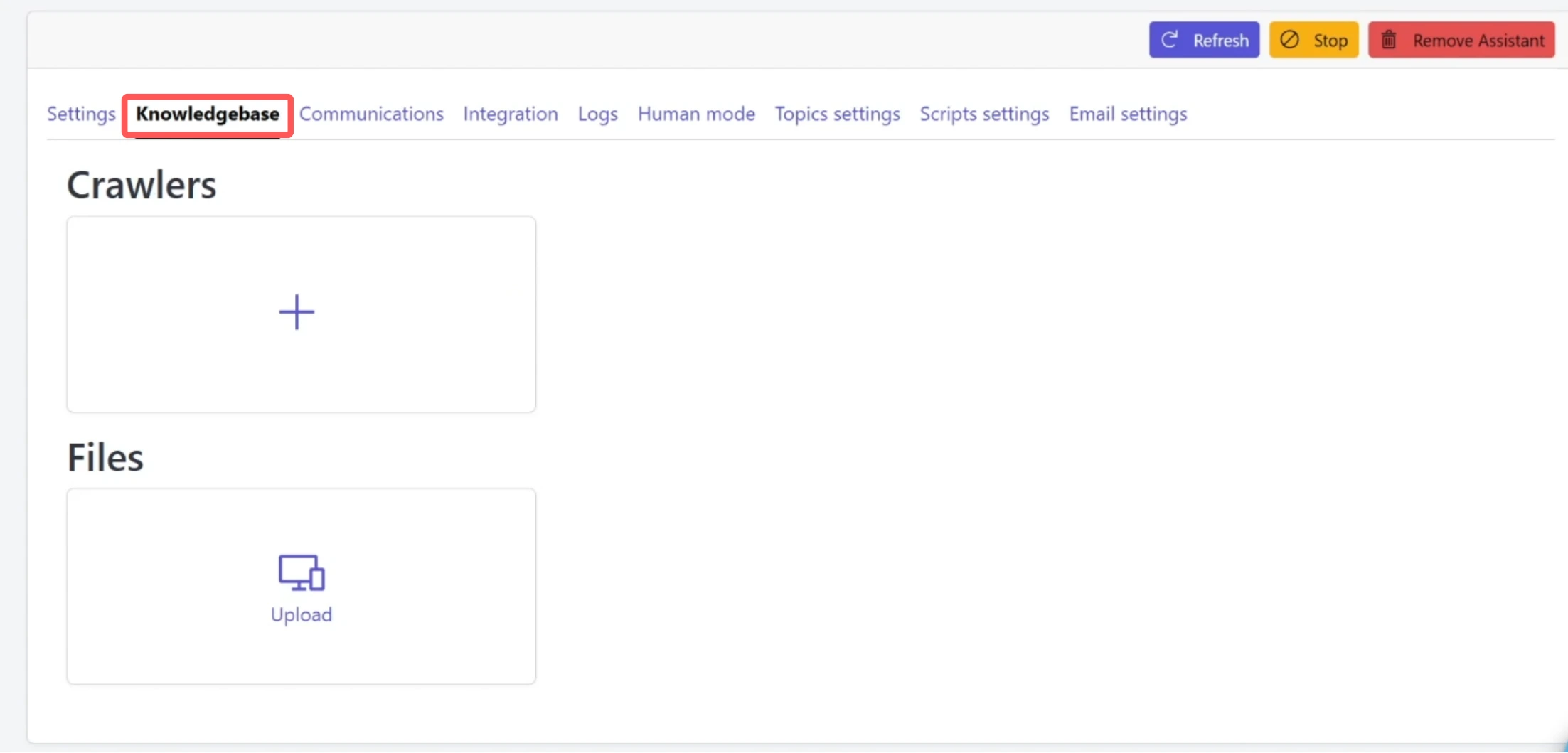This screenshot has width=1568, height=753.
Task: Click the Upload link in Files section
Action: (302, 614)
